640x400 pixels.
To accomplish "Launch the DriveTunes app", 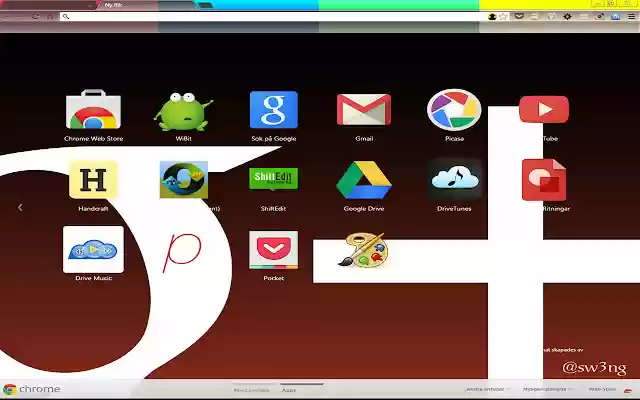I will click(454, 180).
